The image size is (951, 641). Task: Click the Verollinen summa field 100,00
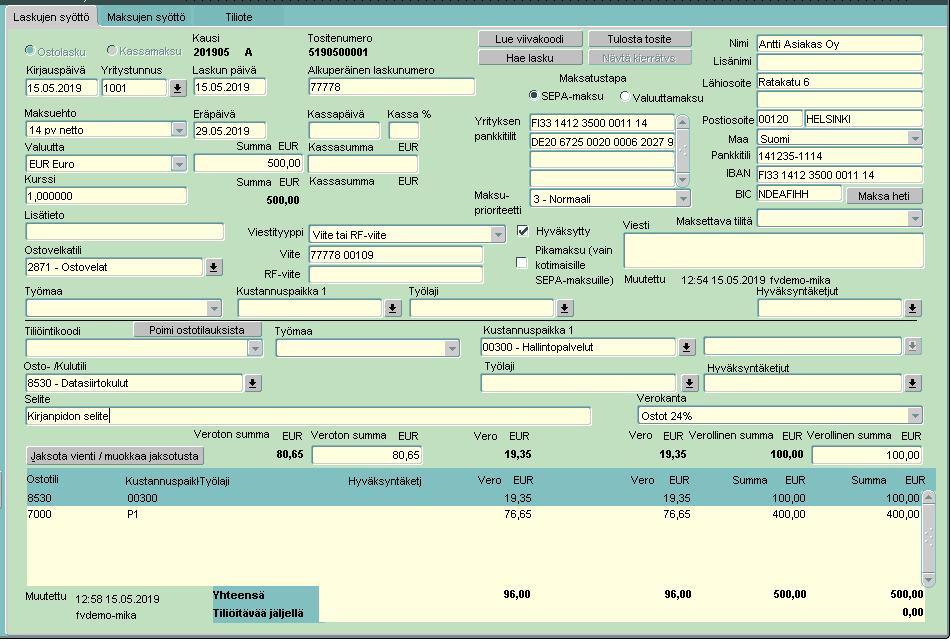point(867,455)
